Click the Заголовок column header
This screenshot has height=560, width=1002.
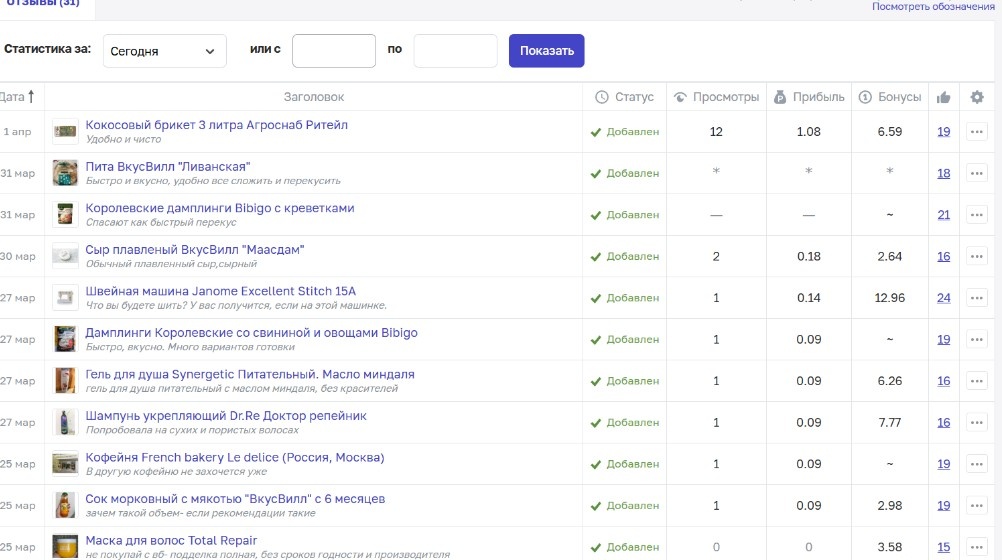[x=313, y=97]
